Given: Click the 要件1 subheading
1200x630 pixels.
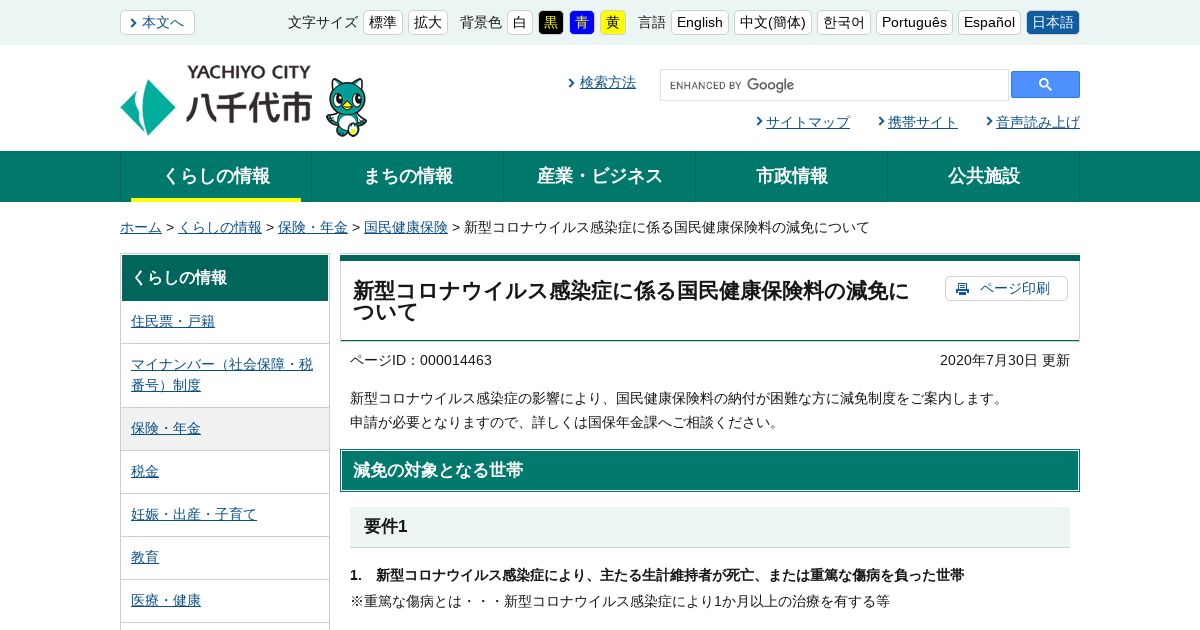Looking at the screenshot, I should pos(710,527).
